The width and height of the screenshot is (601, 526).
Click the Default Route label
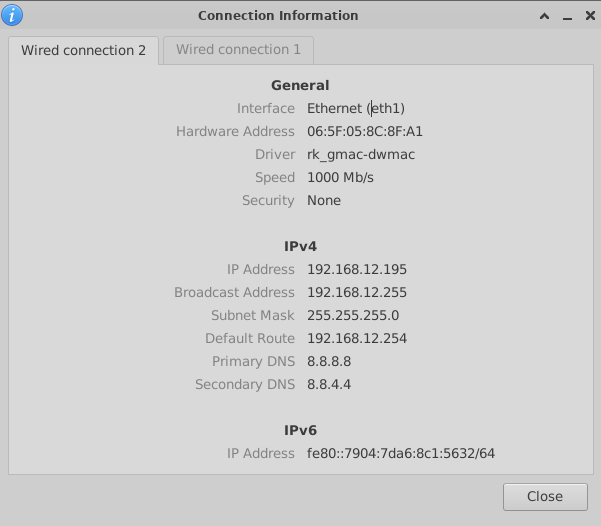tap(250, 339)
